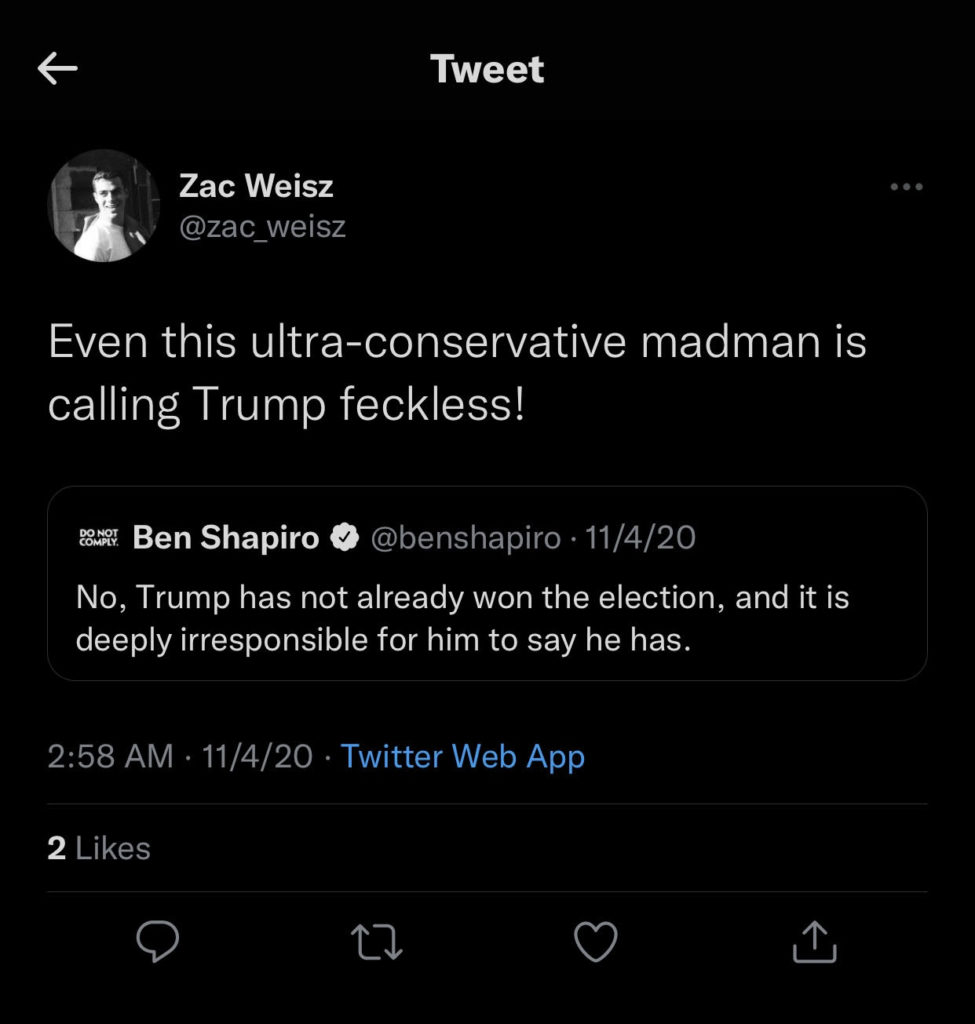Open the @zac_weisz handle
The height and width of the screenshot is (1024, 975).
pyautogui.click(x=262, y=227)
